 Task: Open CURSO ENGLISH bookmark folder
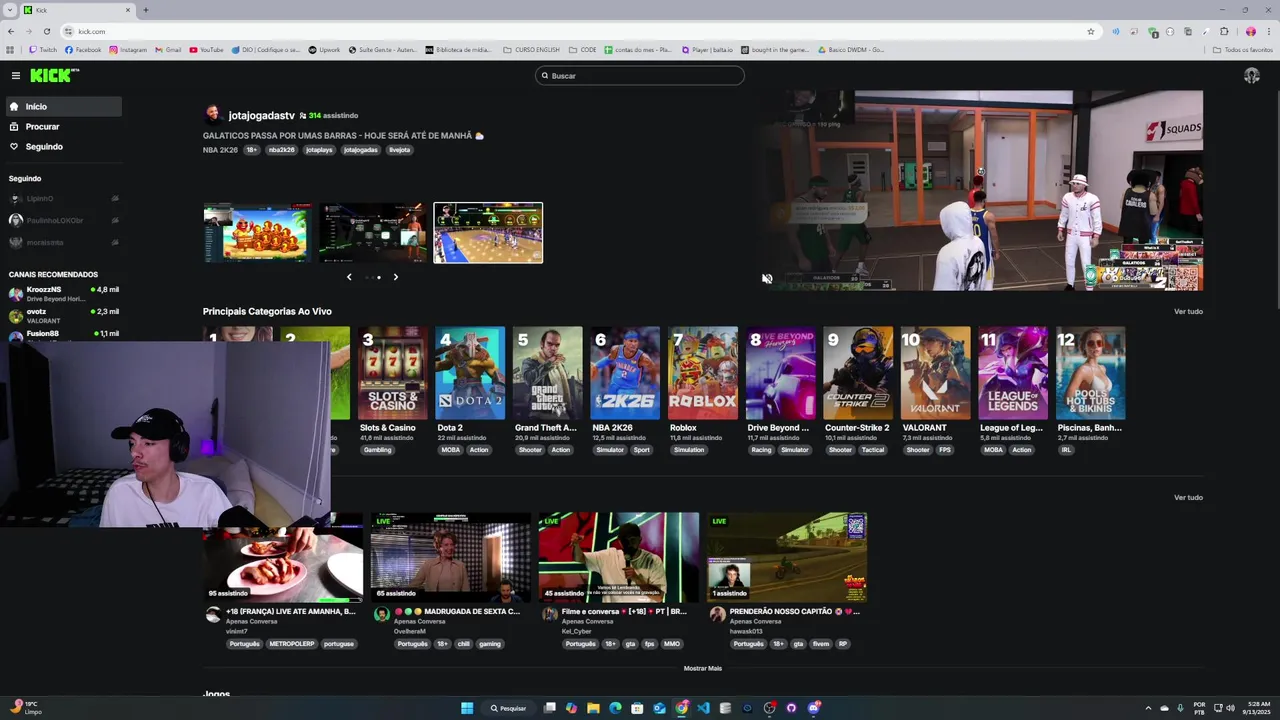(532, 50)
